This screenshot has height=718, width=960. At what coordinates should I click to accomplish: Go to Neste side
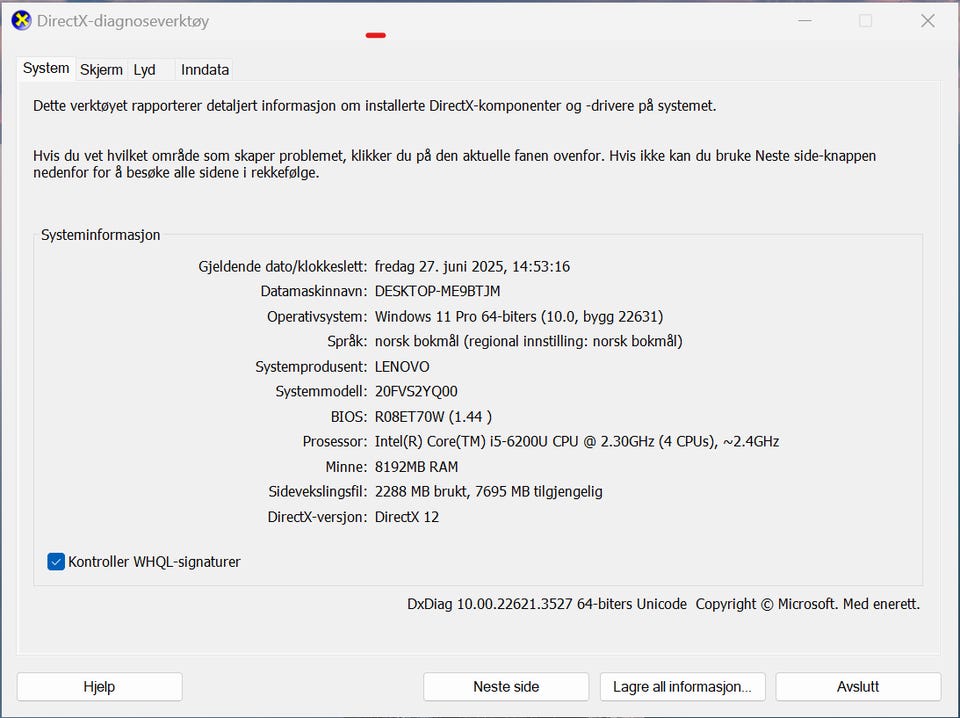506,687
